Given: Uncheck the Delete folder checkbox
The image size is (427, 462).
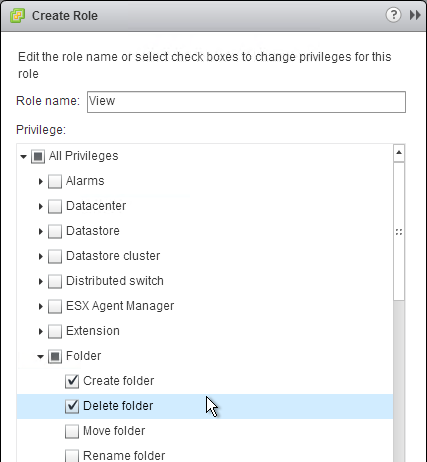Looking at the screenshot, I should point(72,406).
